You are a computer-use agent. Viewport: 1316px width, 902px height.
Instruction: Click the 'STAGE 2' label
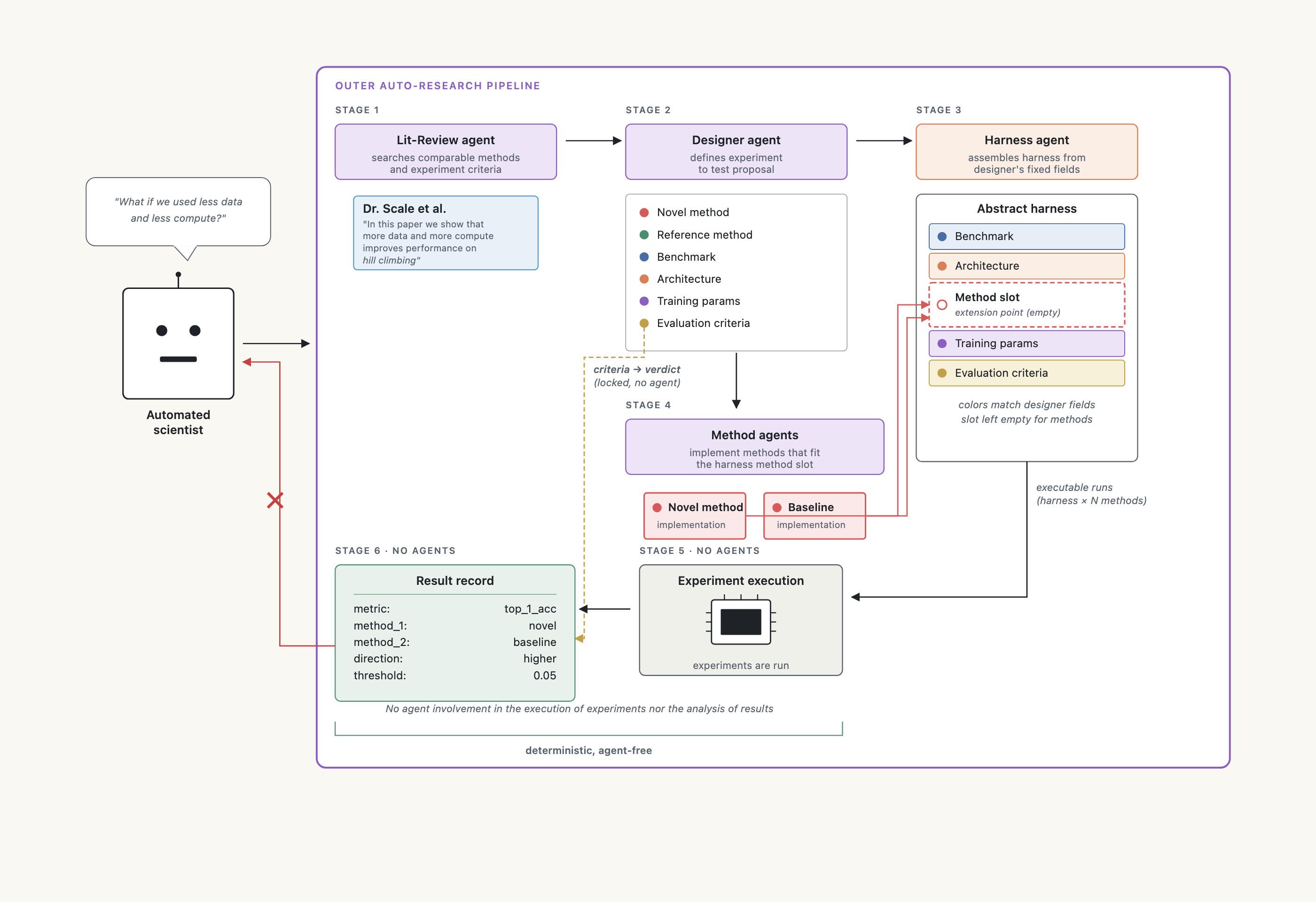(648, 110)
